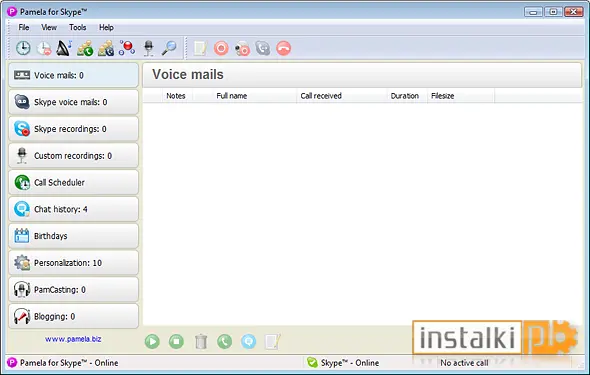Sort by the Notes column header
The height and width of the screenshot is (375, 590).
point(176,96)
